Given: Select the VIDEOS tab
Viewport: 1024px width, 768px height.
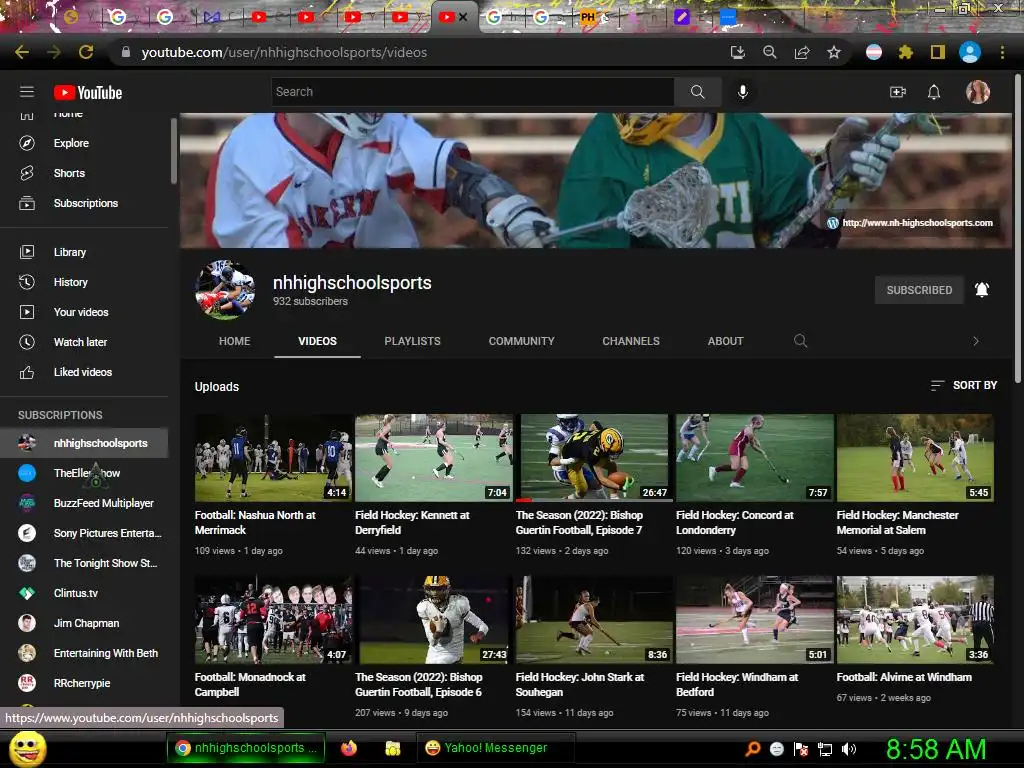Looking at the screenshot, I should point(317,341).
